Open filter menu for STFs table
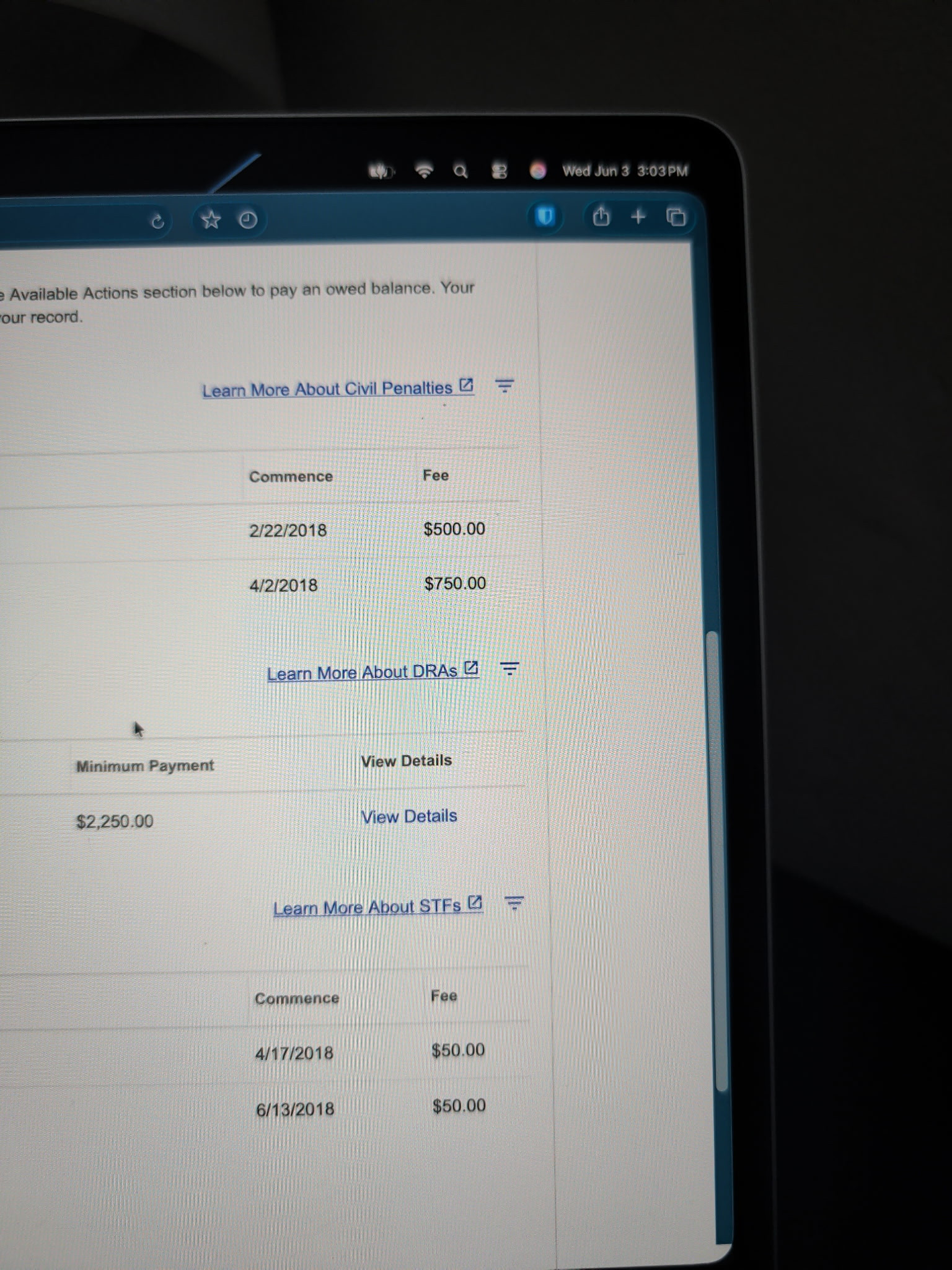This screenshot has width=952, height=1270. coord(514,903)
